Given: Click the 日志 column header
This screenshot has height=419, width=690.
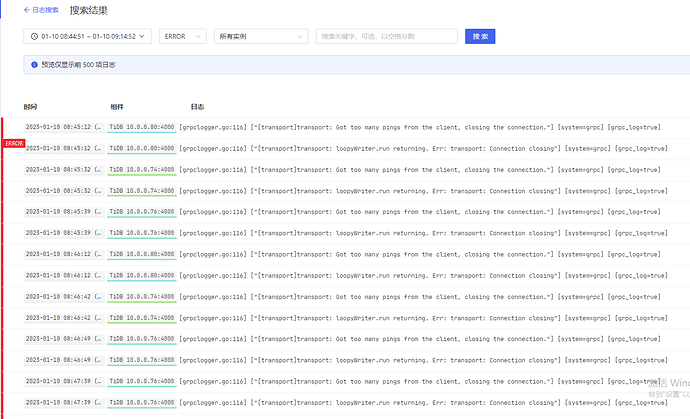Looking at the screenshot, I should click(x=198, y=107).
